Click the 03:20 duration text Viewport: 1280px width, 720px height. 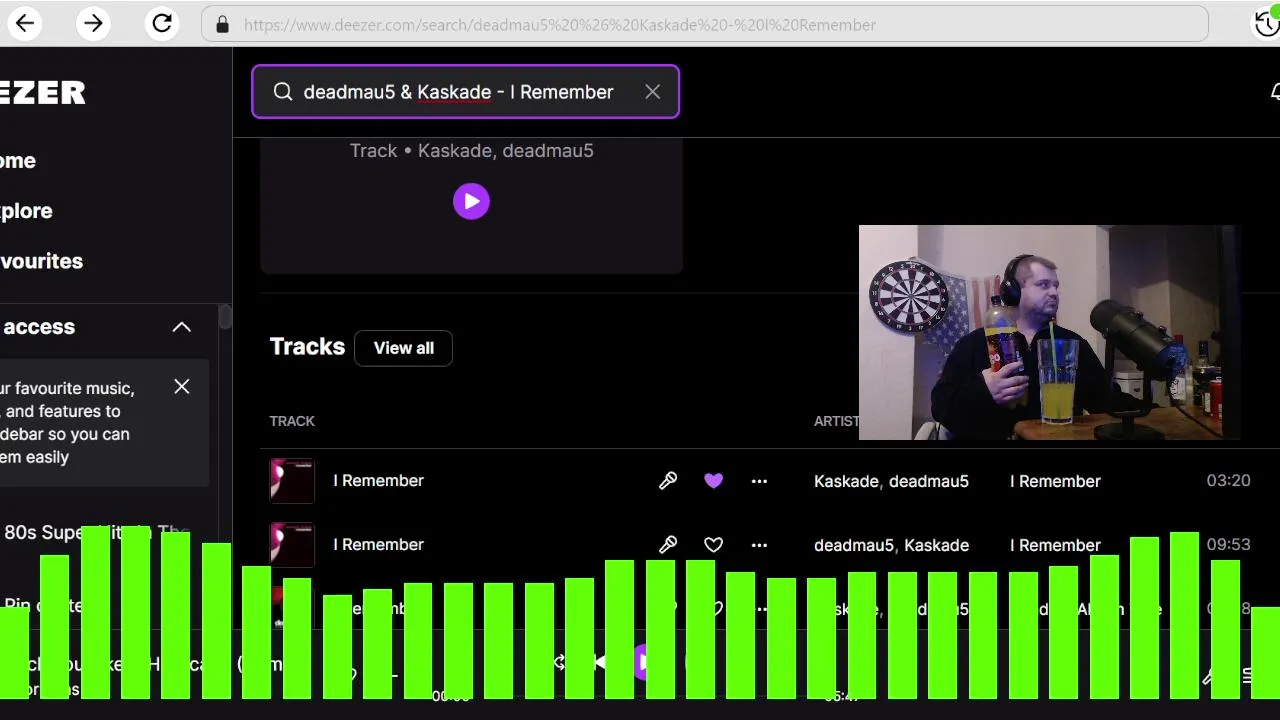click(x=1228, y=481)
